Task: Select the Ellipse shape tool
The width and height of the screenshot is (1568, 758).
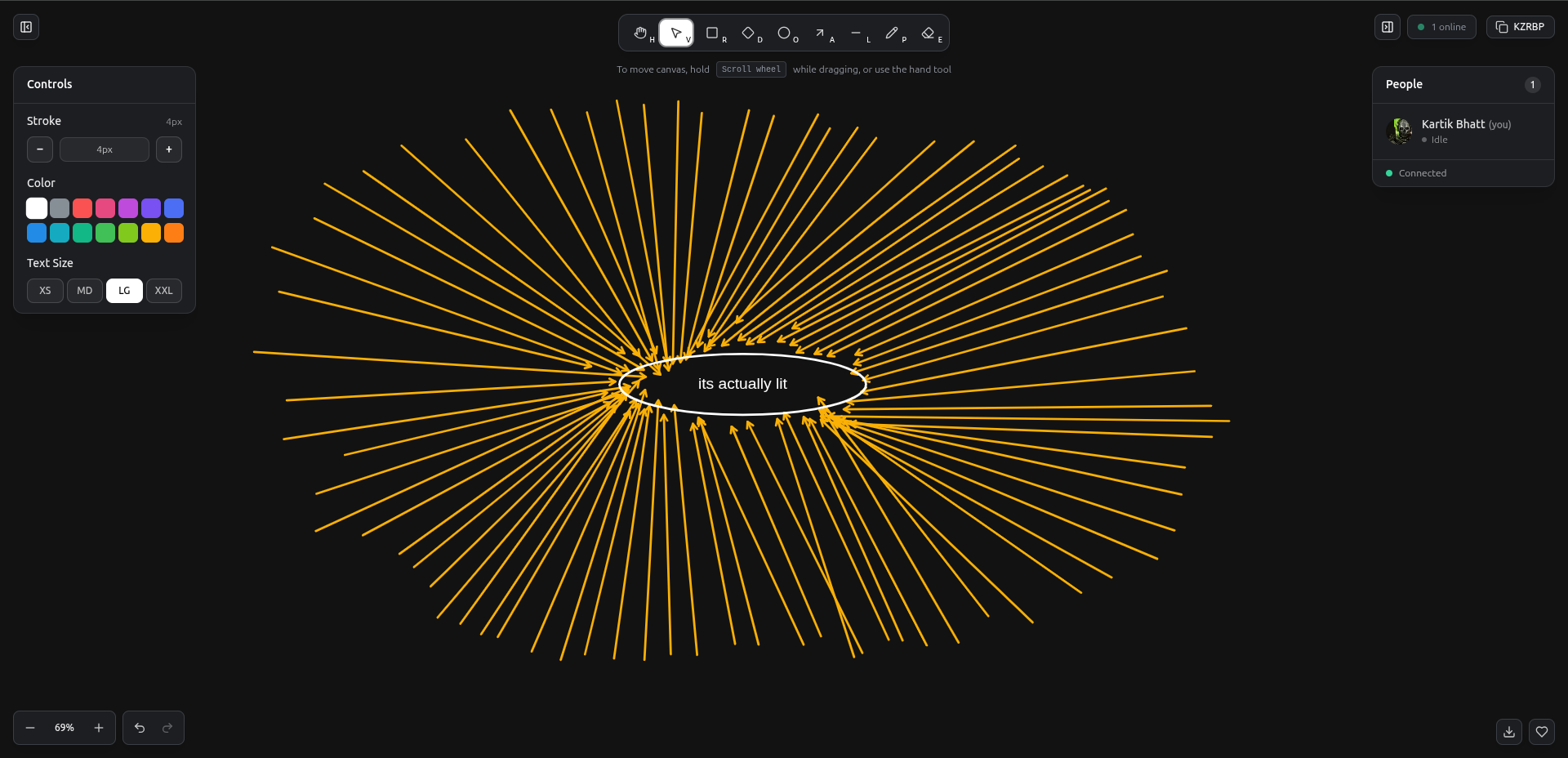Action: point(784,33)
